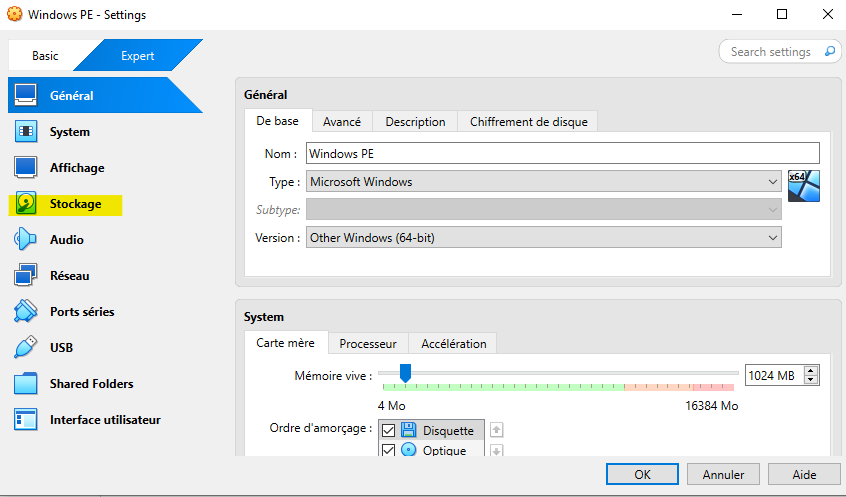Uncheck the Disquette boot order checkbox
846x497 pixels.
[389, 430]
